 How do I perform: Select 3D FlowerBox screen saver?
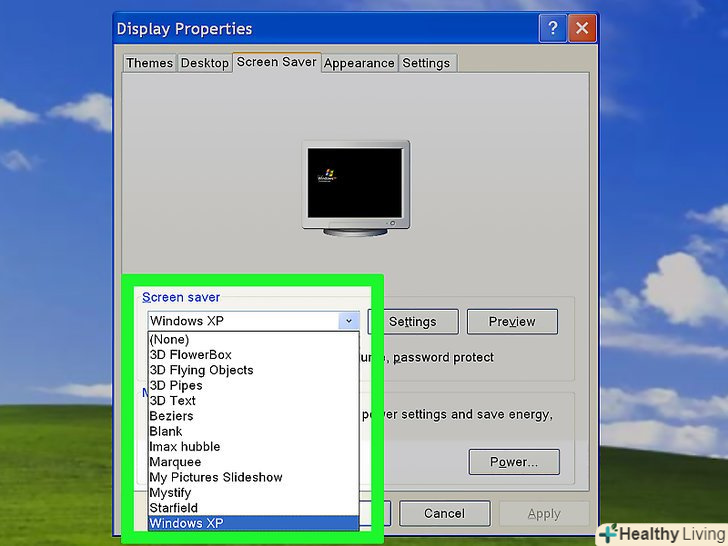pyautogui.click(x=254, y=355)
